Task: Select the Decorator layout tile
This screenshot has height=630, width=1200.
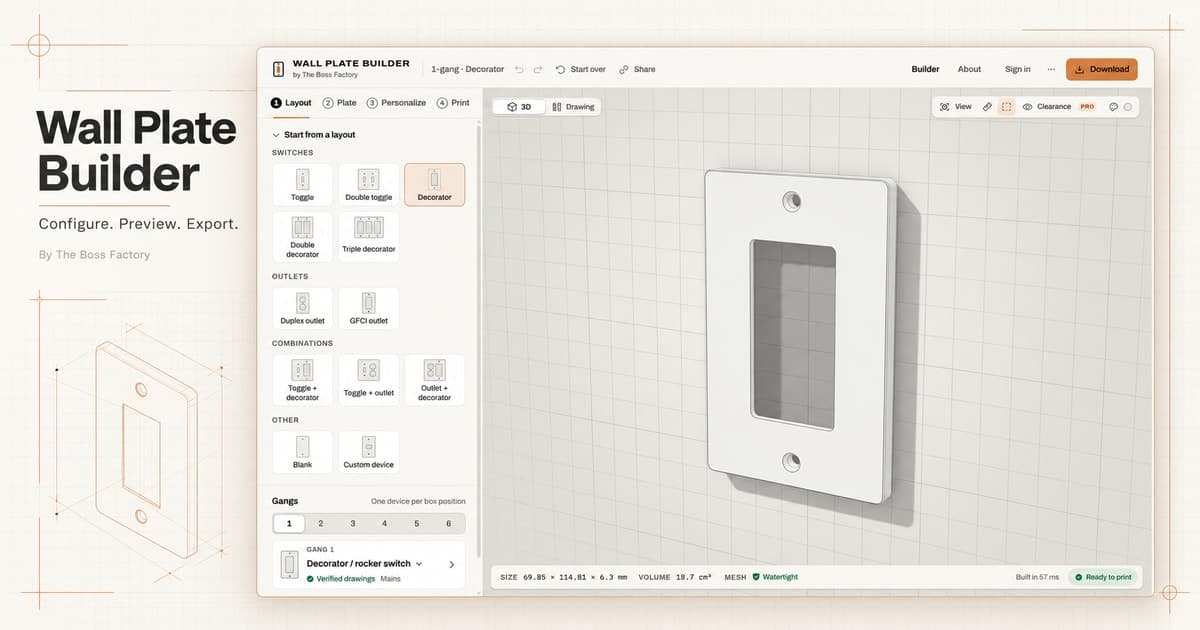Action: point(434,185)
